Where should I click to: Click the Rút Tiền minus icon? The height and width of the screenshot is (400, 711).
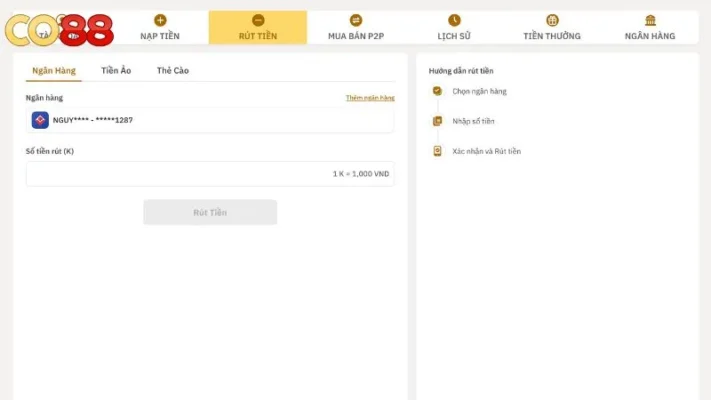258,20
